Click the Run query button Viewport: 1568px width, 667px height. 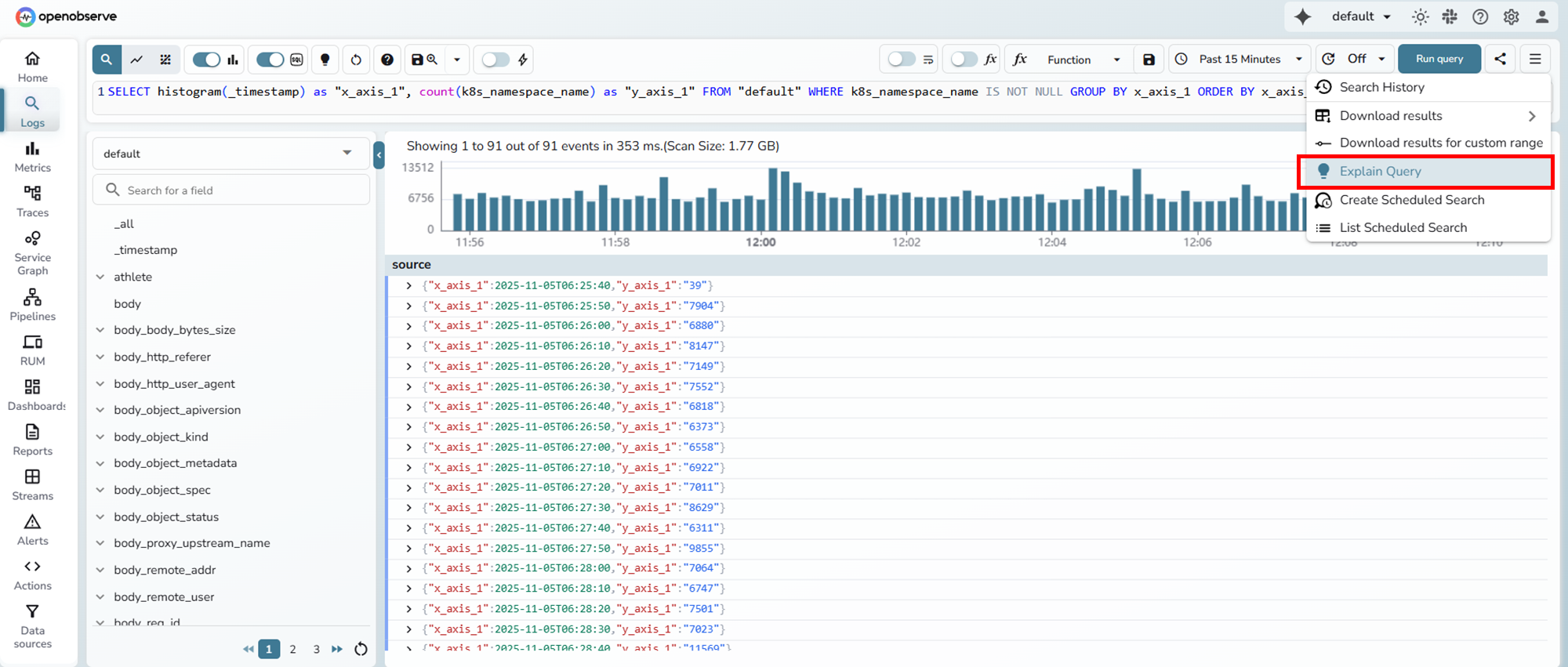(1439, 59)
